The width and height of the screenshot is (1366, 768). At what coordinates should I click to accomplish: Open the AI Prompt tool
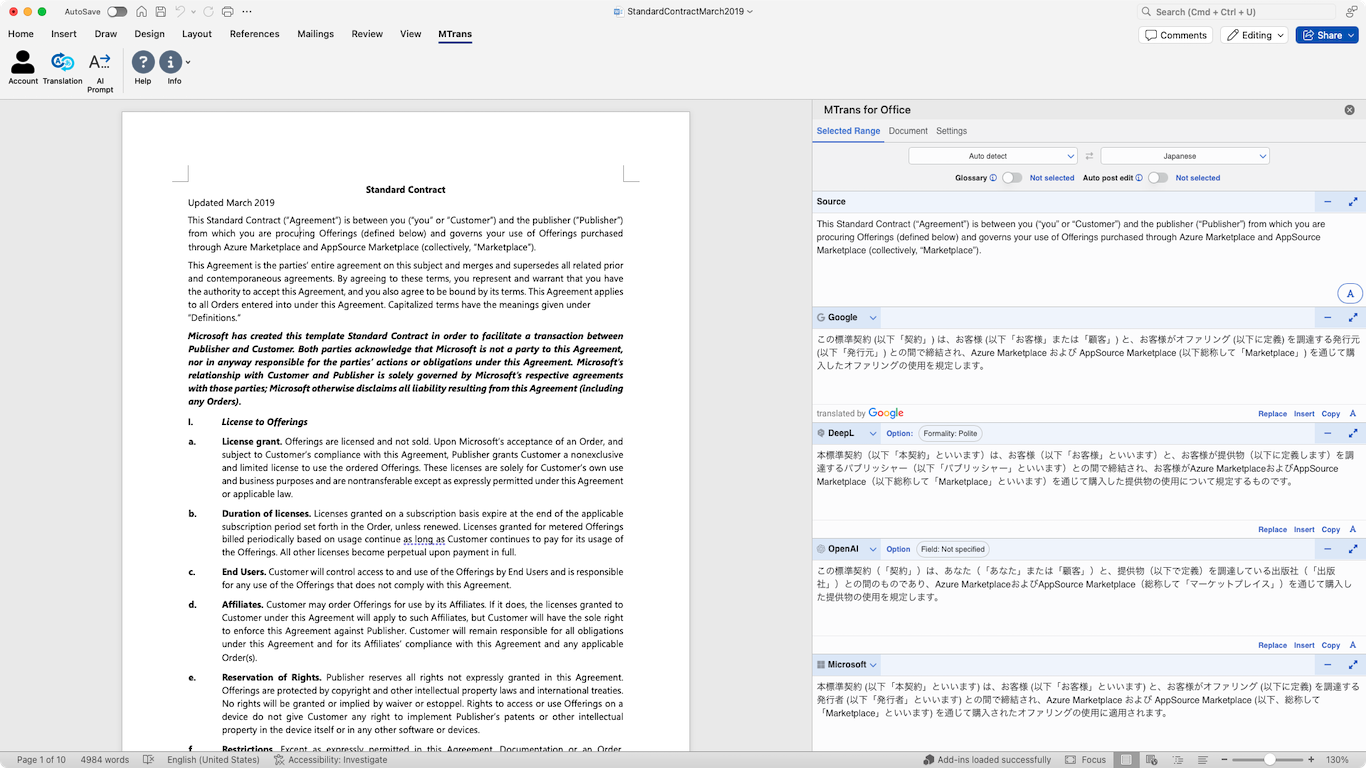(x=100, y=72)
